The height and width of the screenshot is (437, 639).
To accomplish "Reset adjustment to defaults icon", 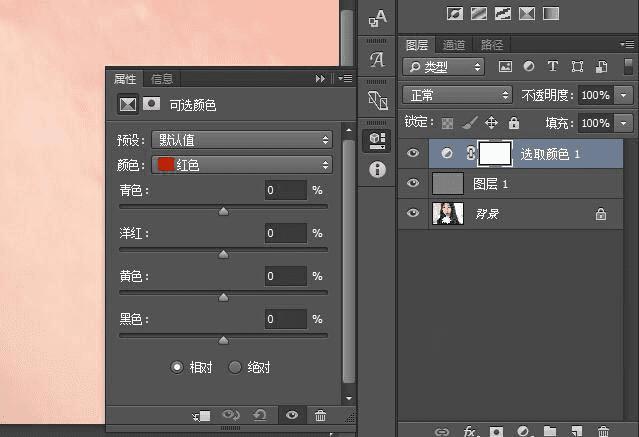I will [x=260, y=415].
